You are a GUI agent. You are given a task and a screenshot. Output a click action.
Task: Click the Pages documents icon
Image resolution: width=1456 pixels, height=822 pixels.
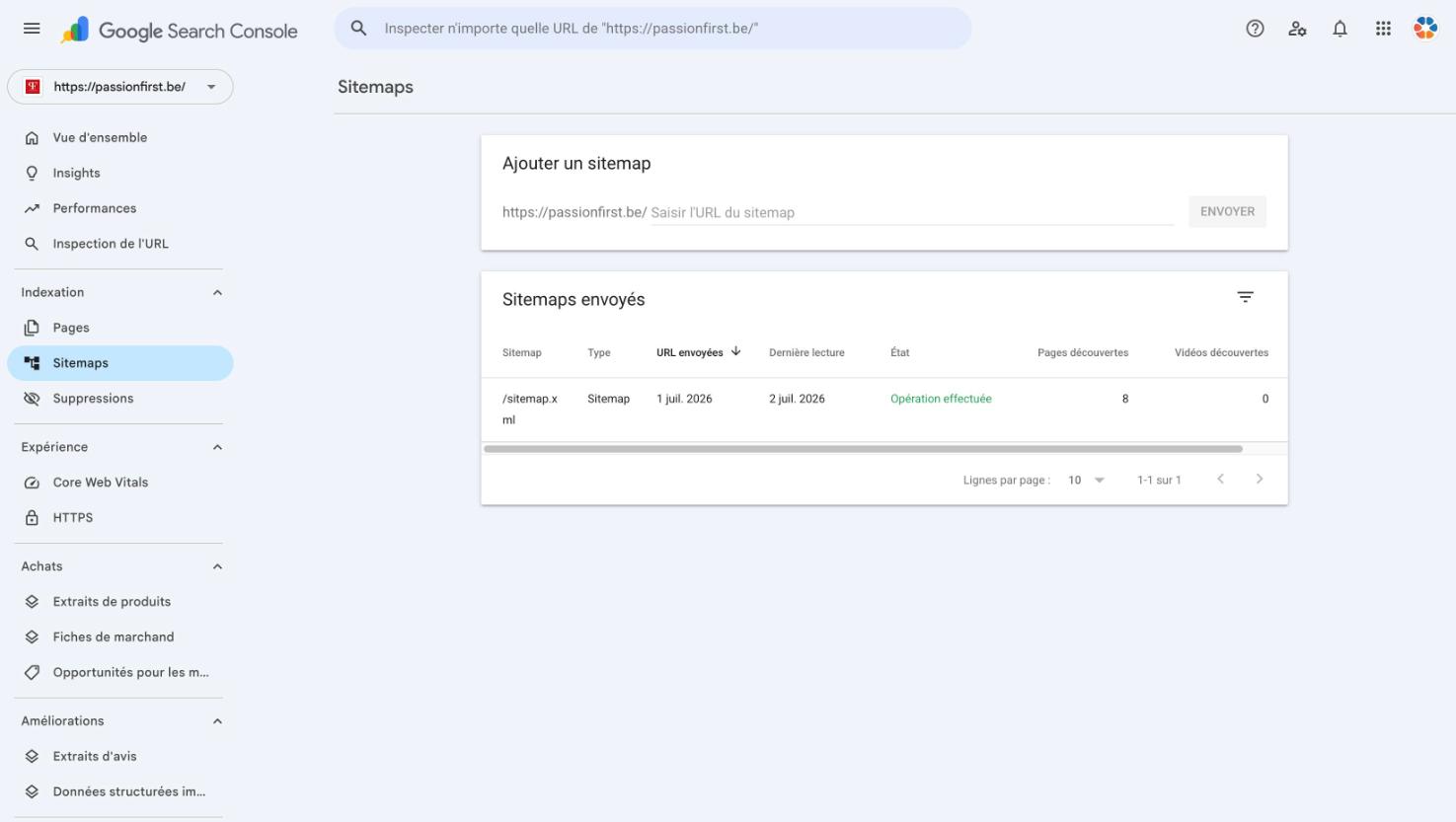click(32, 328)
